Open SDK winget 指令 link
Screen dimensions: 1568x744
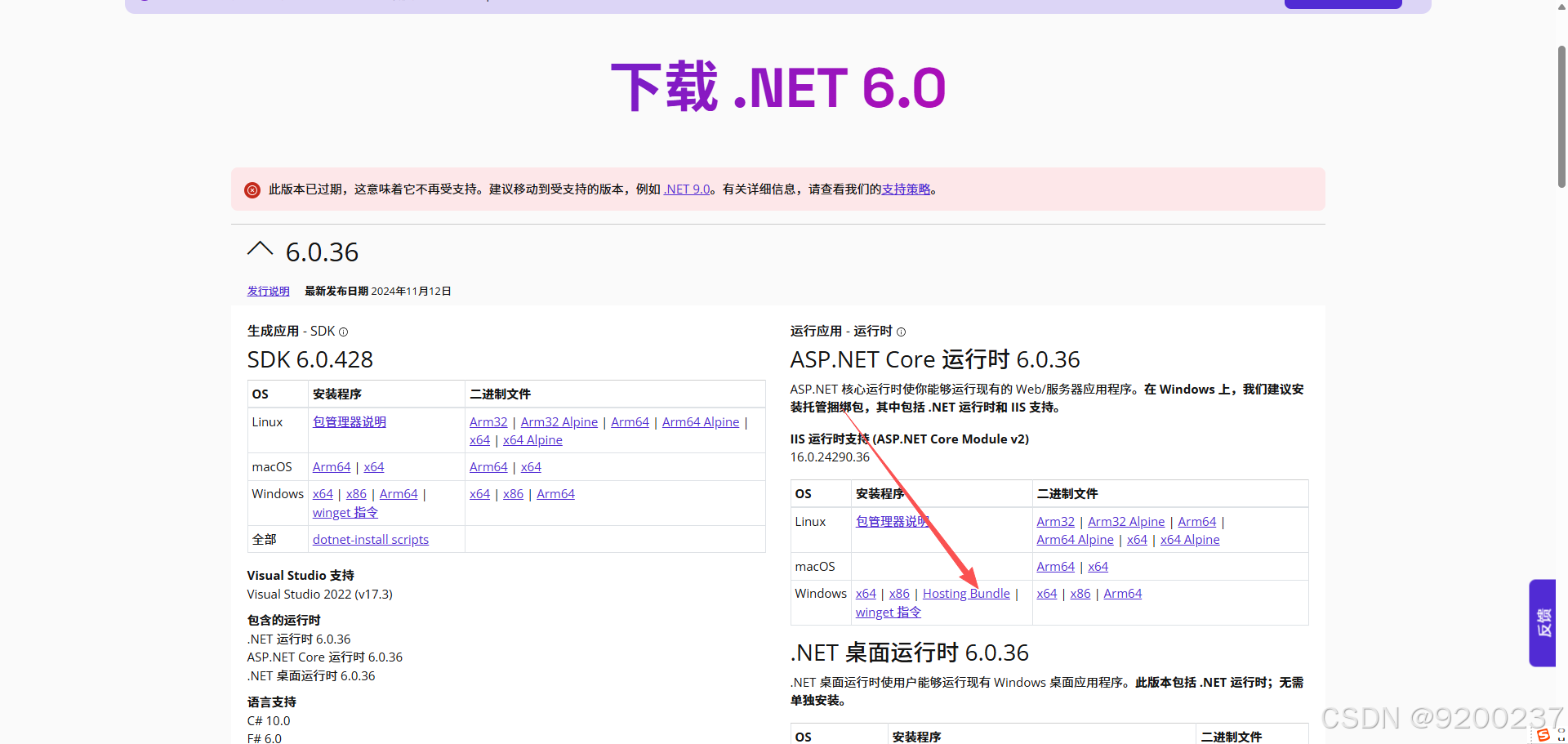click(x=345, y=512)
